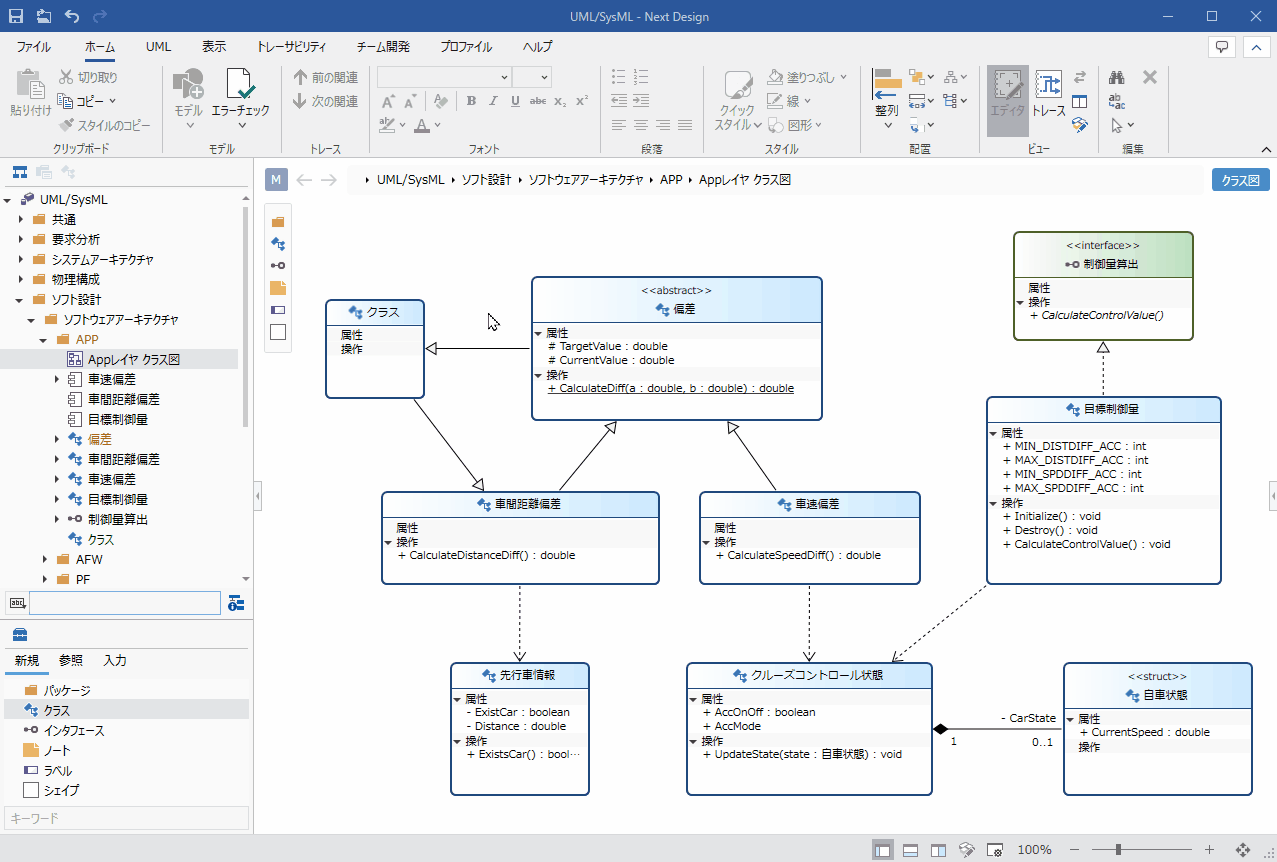Click the Undo arrow in title bar
Screen dimensions: 1277x862
click(x=72, y=16)
